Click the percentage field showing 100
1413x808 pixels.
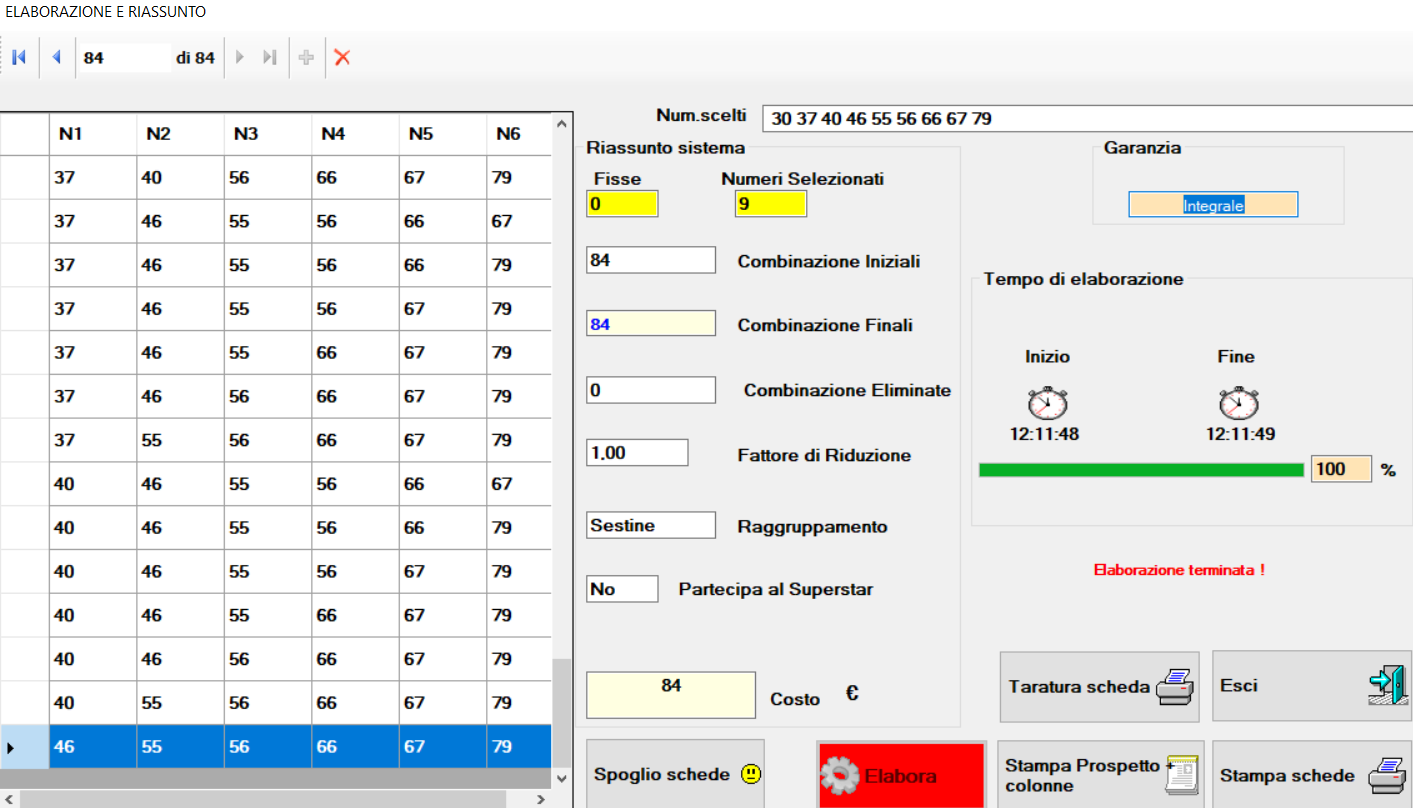click(x=1341, y=469)
